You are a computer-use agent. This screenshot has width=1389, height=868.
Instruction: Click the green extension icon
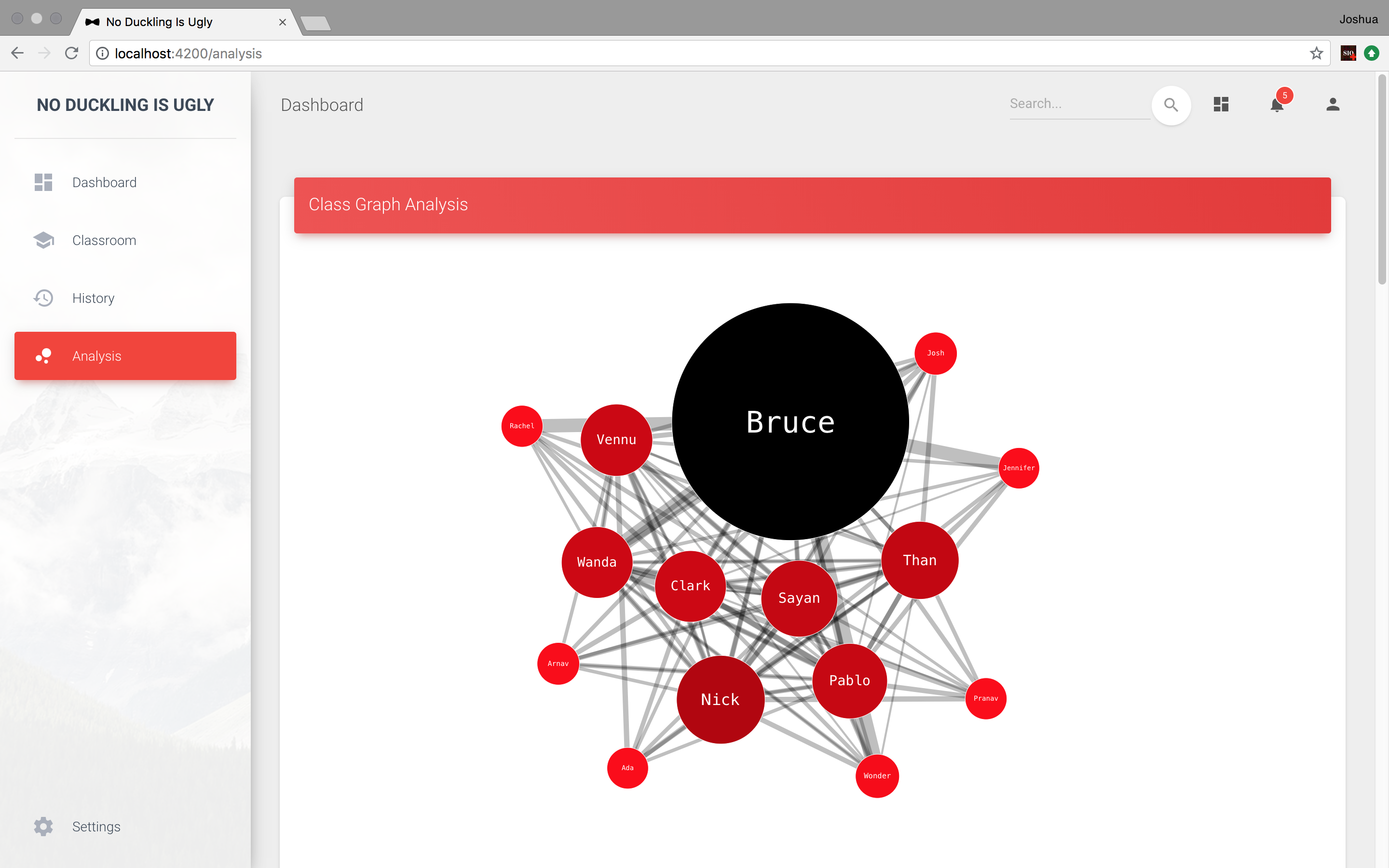click(x=1371, y=54)
